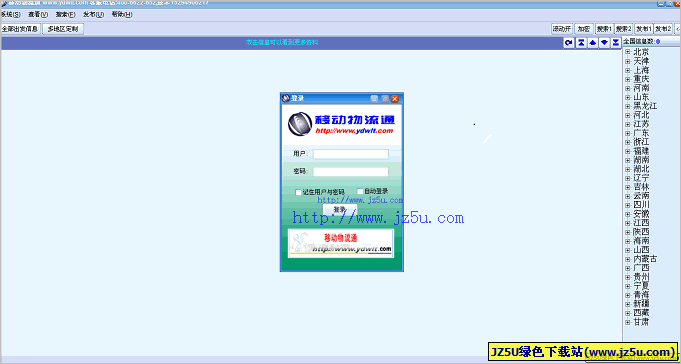Click the up arrow icon in the blue bar
Screen dimensions: 681x364
point(592,43)
